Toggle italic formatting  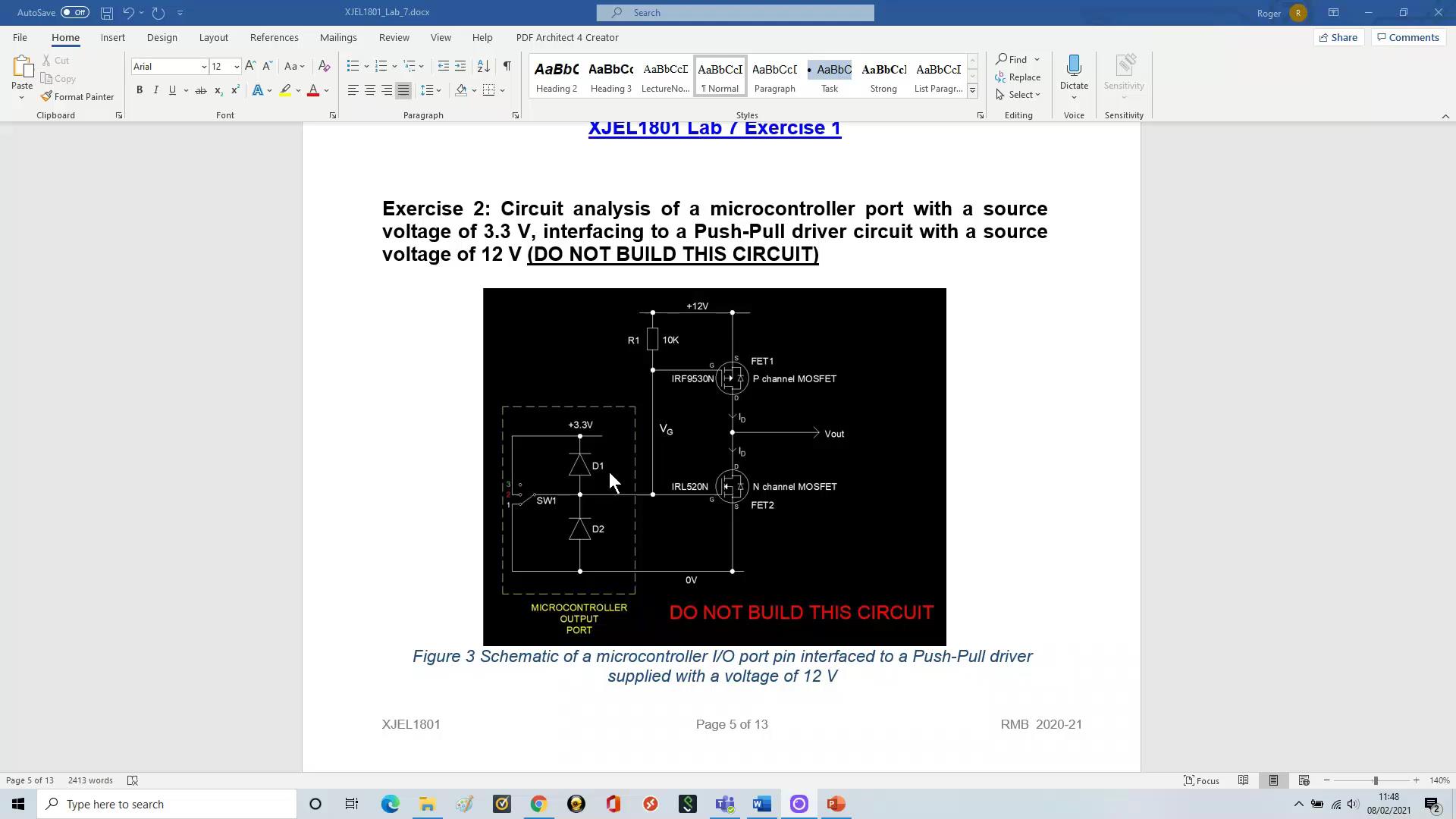coord(156,89)
